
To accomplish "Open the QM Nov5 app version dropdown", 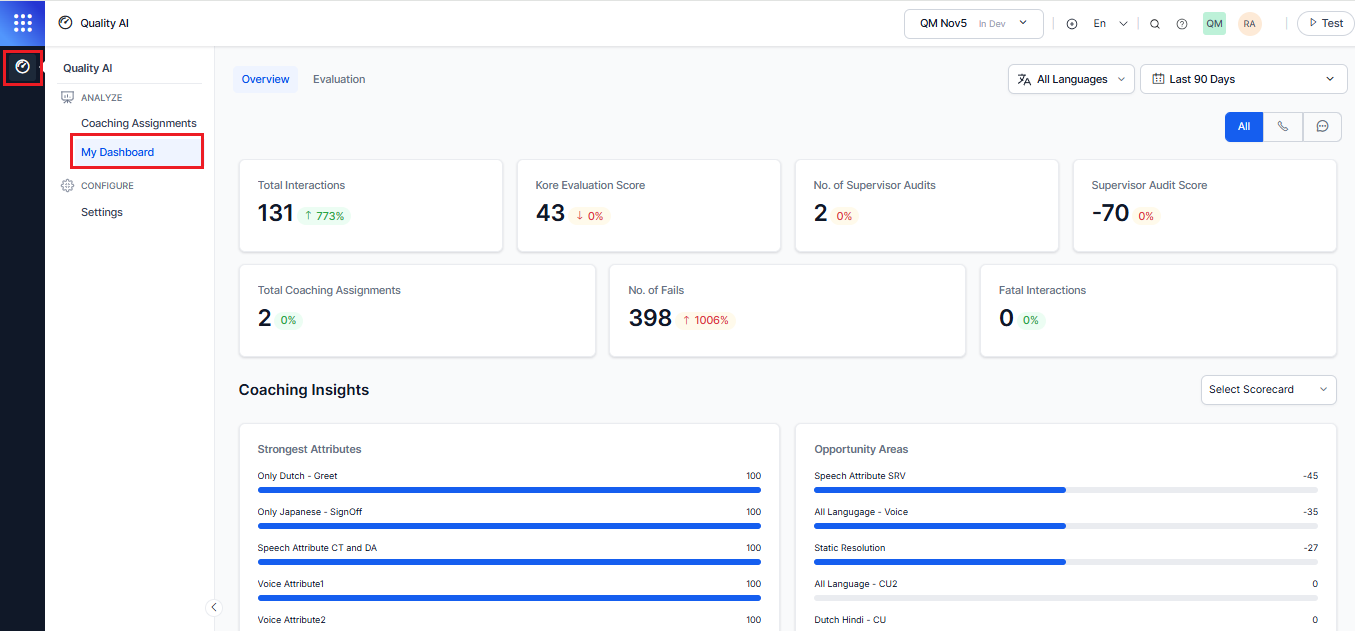I will pyautogui.click(x=973, y=22).
